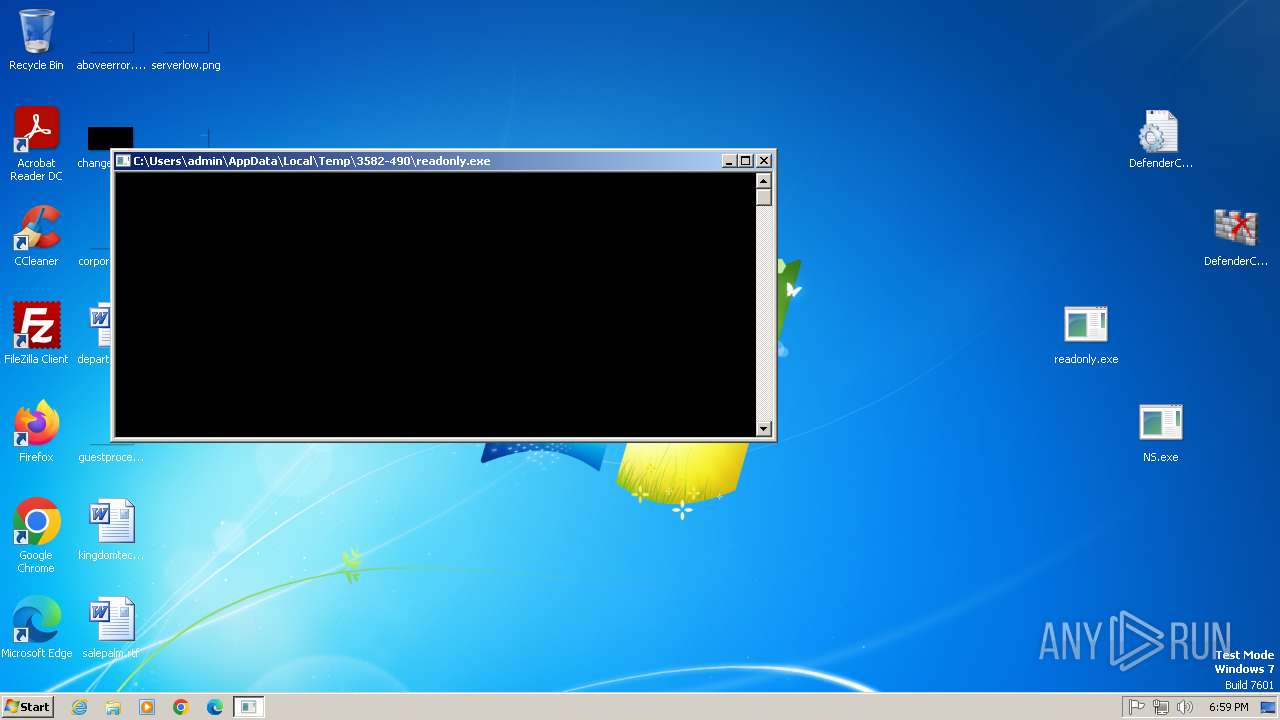This screenshot has height=720, width=1280.
Task: Click Show desktop button at taskbar end
Action: 1268,707
